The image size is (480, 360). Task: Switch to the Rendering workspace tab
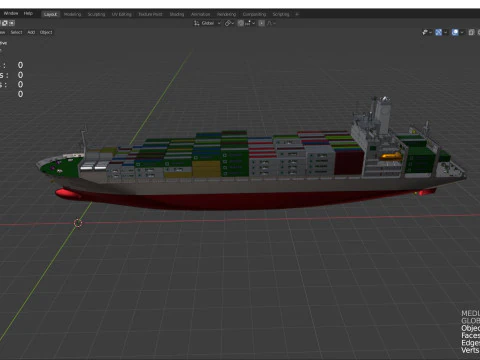pyautogui.click(x=227, y=14)
